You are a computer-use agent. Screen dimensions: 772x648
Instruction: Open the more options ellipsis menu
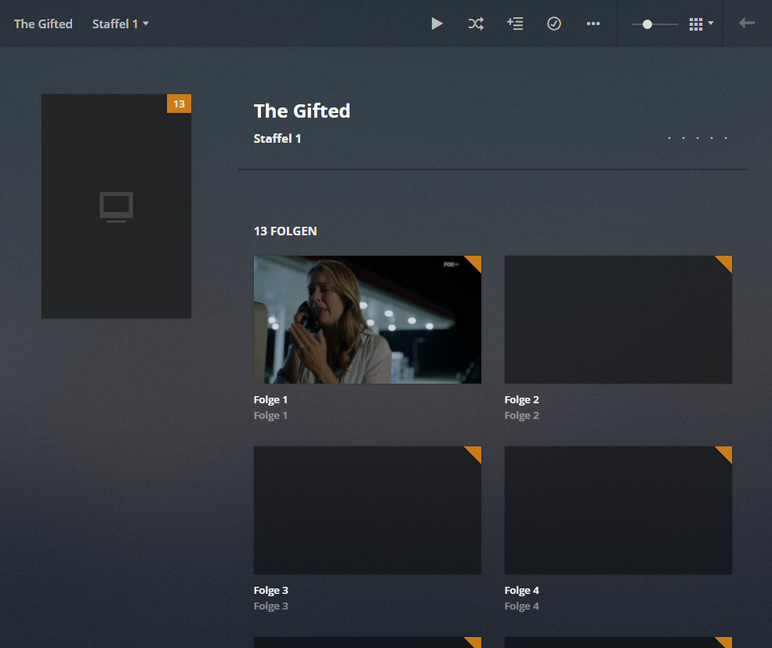pyautogui.click(x=593, y=24)
